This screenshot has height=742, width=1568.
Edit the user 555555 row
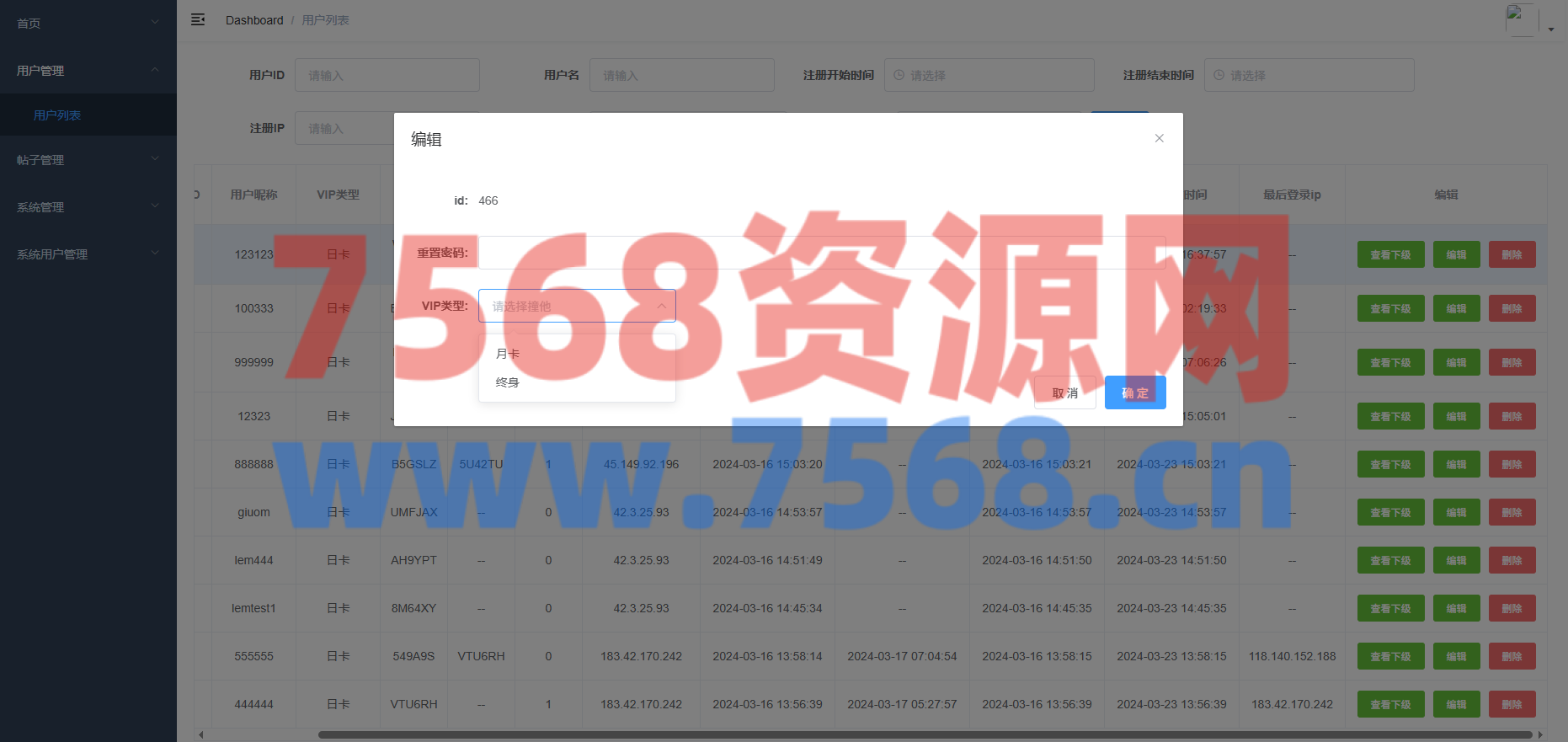pyautogui.click(x=1457, y=656)
